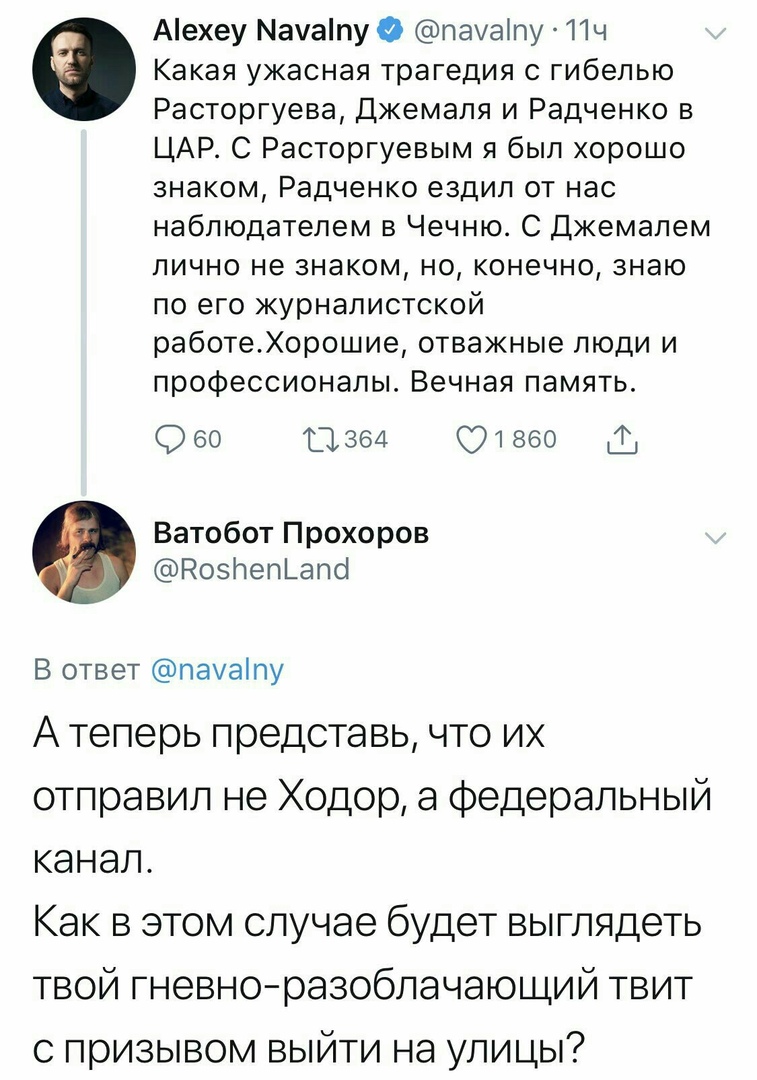The height and width of the screenshot is (1080, 757).
Task: Open Ватобот Прохоров's avatar image
Action: pyautogui.click(x=83, y=551)
